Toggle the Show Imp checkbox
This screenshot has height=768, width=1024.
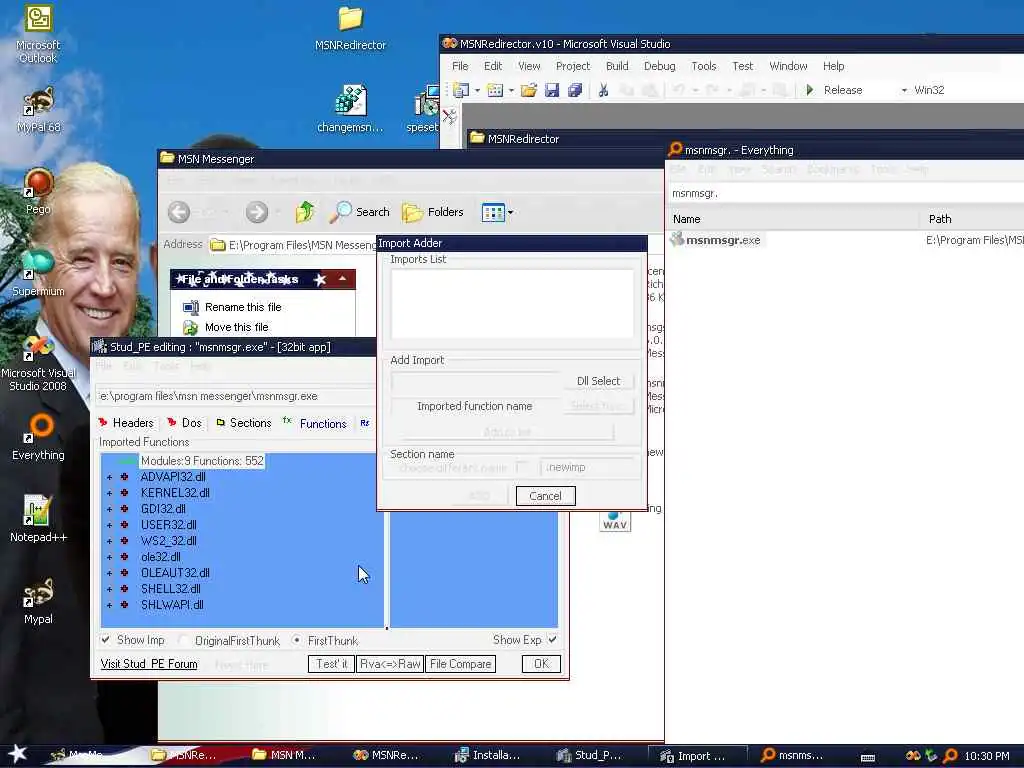point(106,639)
